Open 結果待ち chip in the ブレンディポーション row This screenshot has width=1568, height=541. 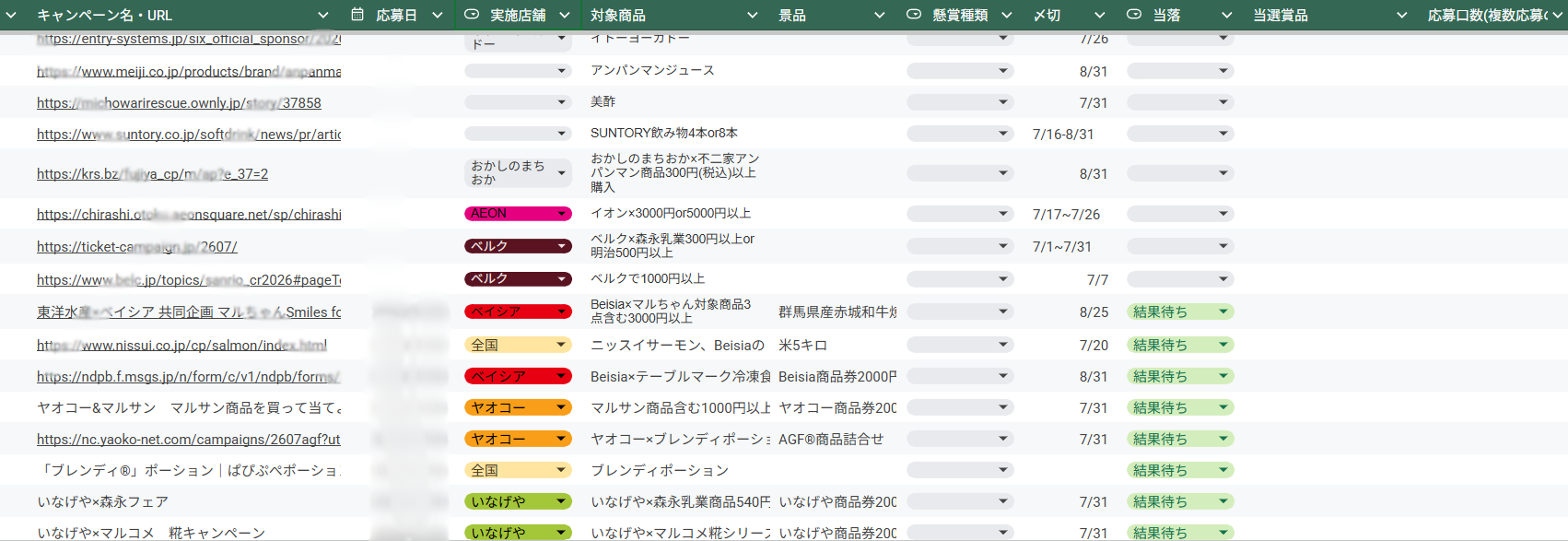(x=1180, y=470)
